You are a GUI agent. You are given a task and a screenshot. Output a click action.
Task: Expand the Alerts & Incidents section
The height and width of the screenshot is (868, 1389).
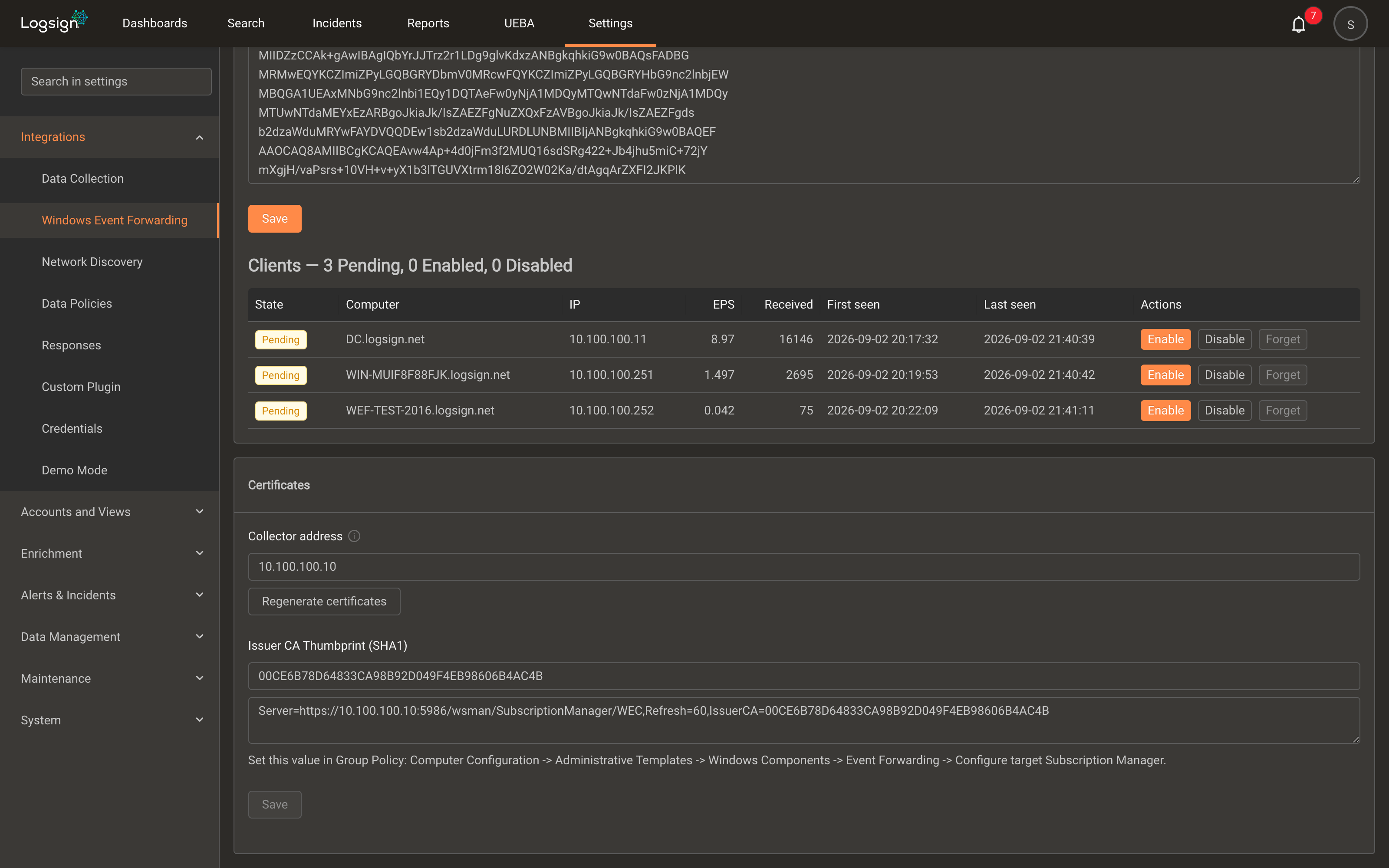tap(109, 595)
